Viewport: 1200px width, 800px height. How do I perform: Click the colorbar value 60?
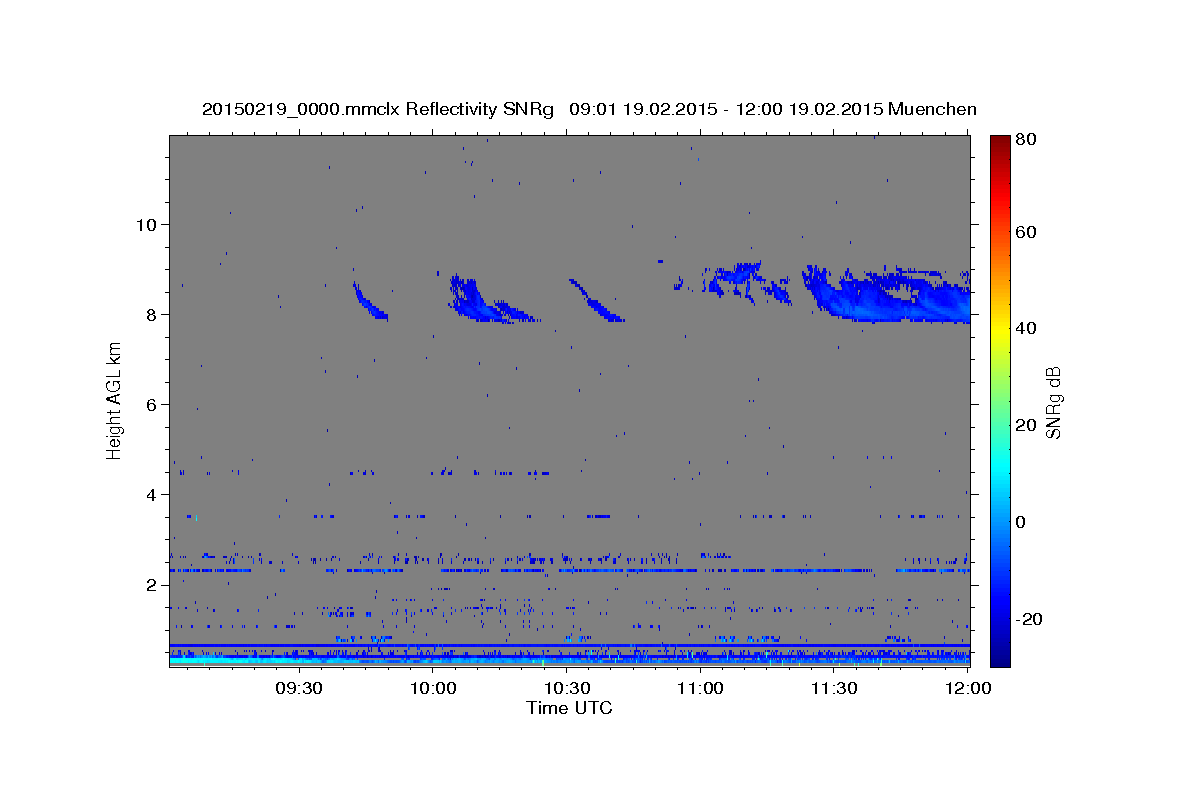coord(1027,232)
